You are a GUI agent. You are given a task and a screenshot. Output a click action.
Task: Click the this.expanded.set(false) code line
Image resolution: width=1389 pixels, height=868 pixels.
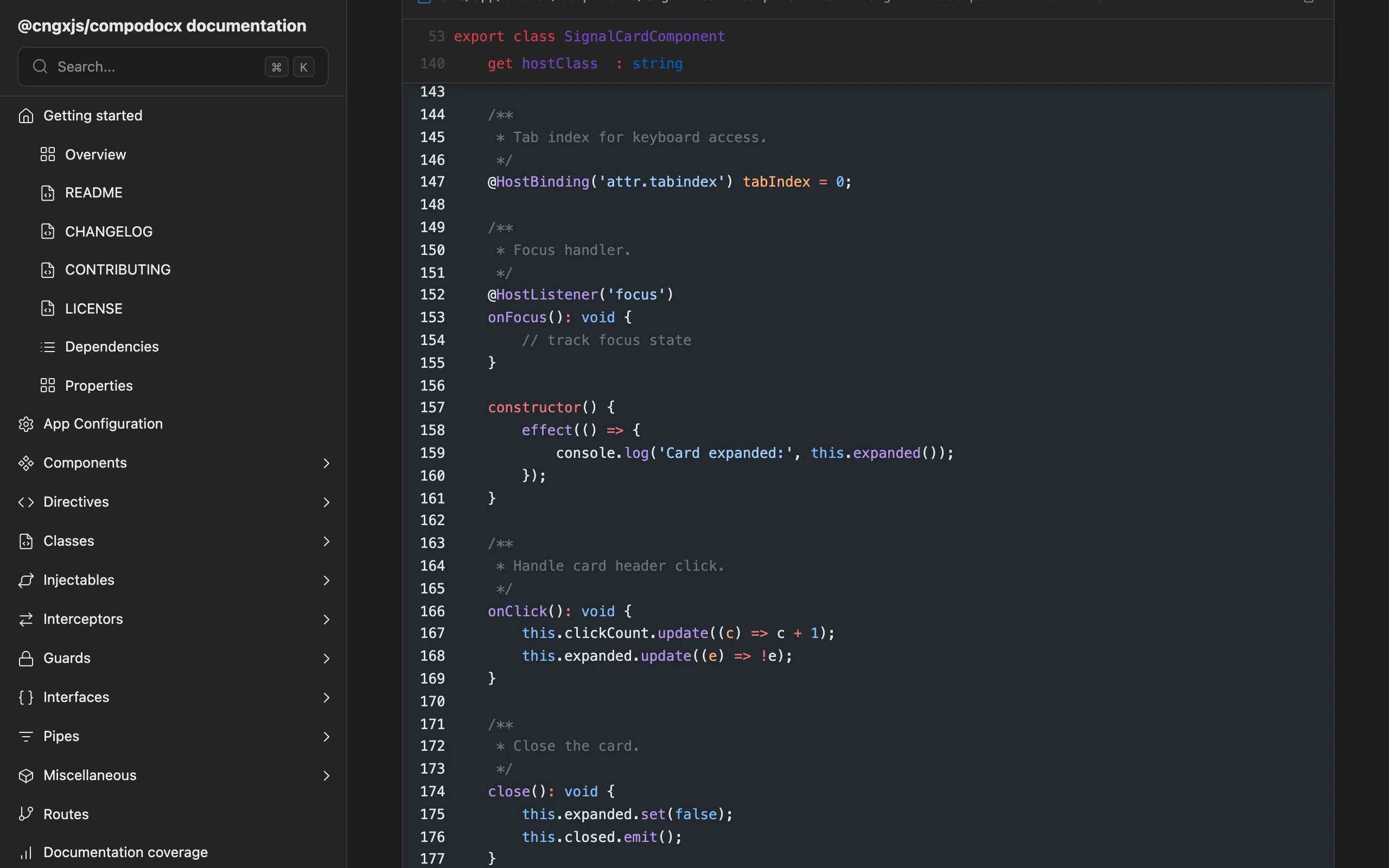coord(627,815)
